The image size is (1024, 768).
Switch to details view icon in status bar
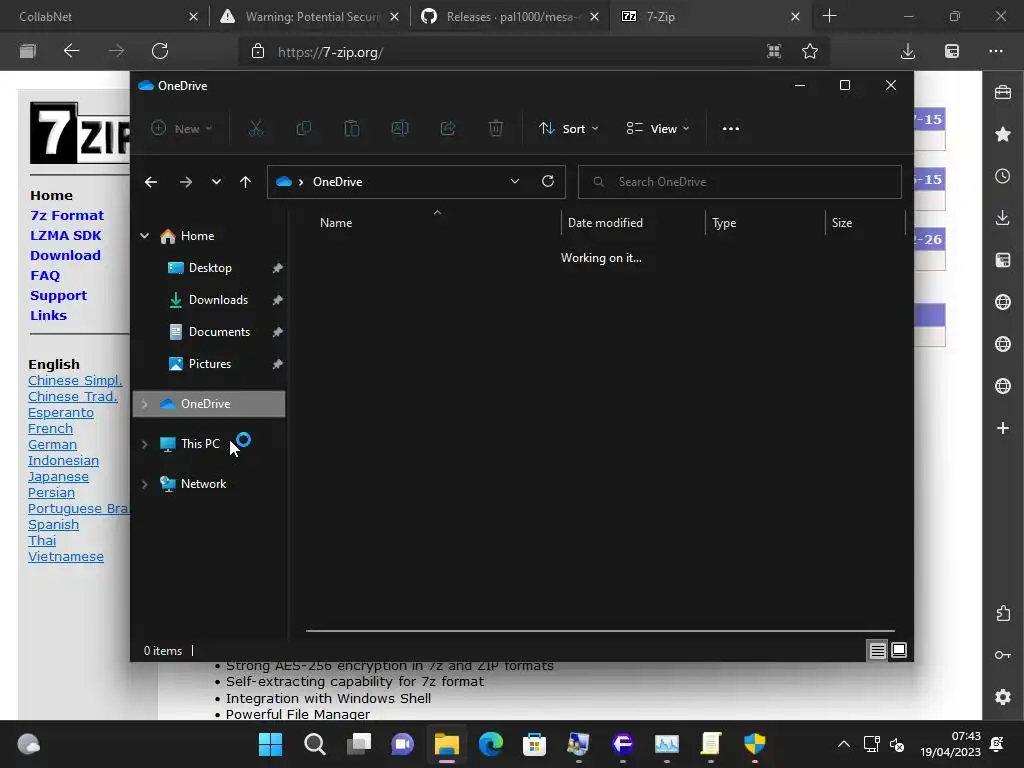coord(877,650)
